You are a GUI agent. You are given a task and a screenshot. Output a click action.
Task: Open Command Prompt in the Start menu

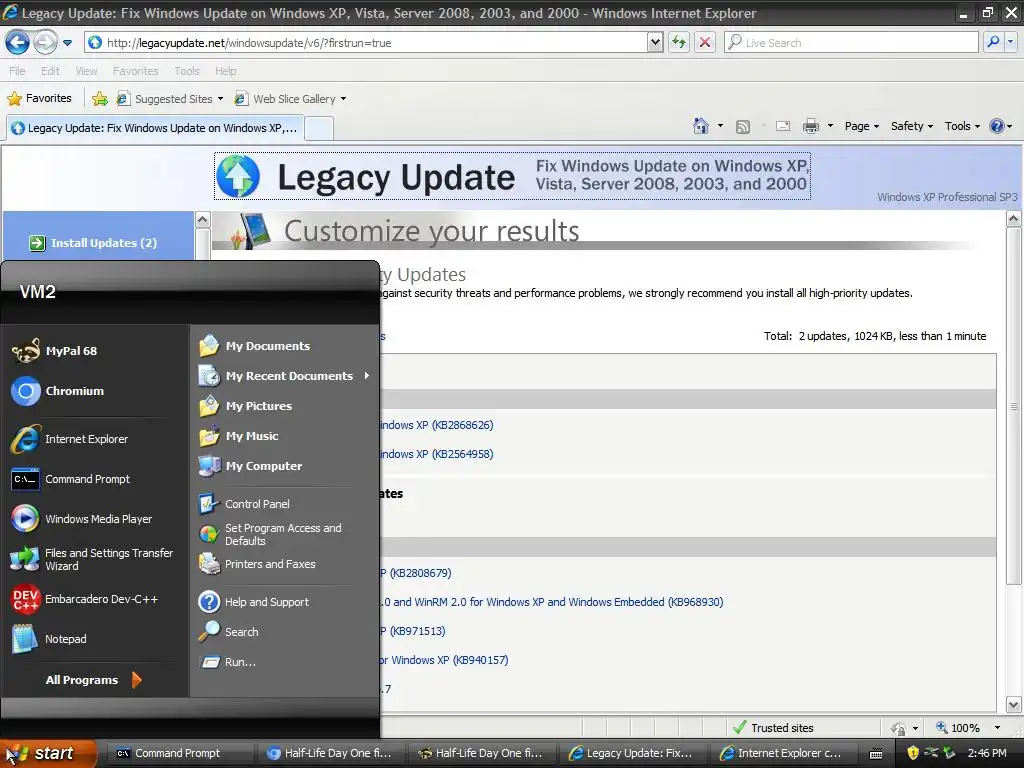[69, 479]
